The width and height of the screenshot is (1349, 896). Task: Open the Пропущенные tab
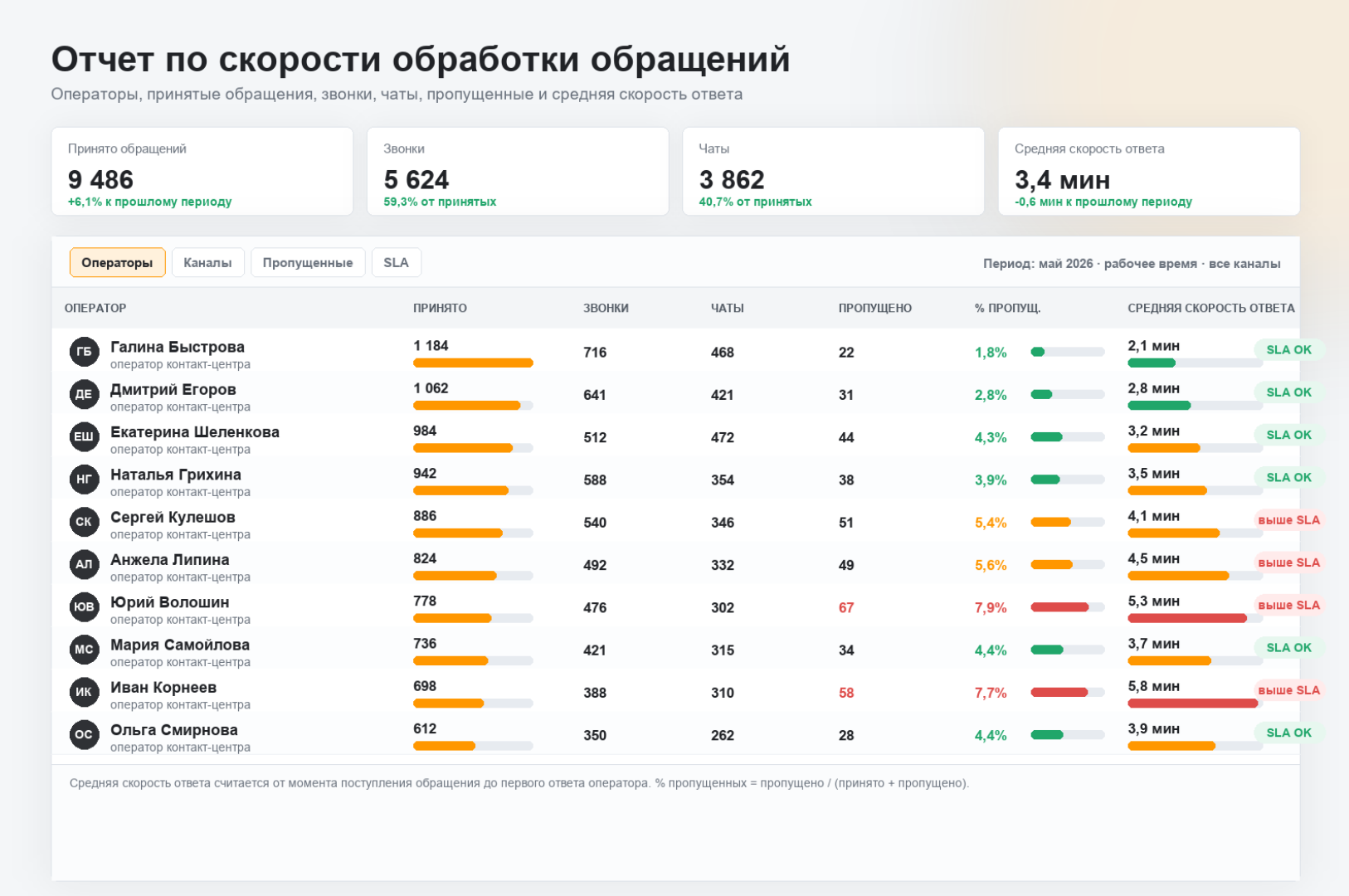point(308,262)
